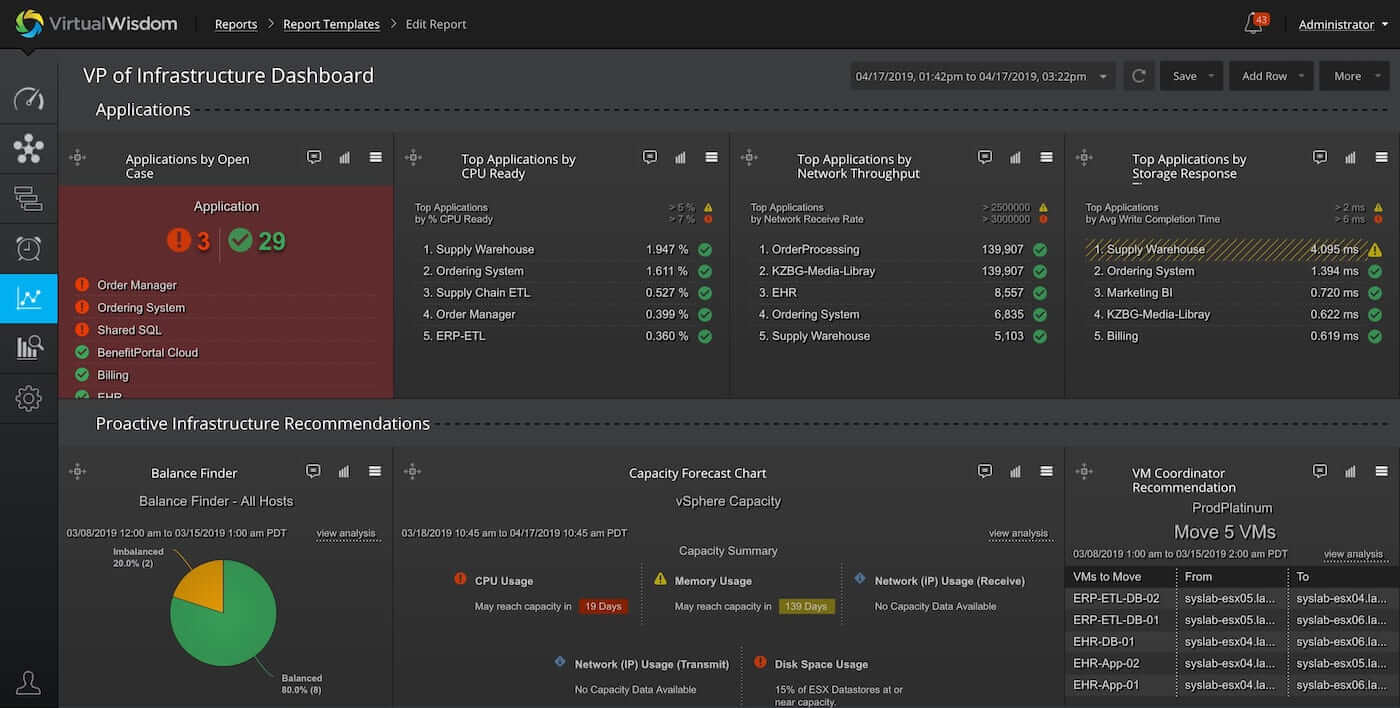1400x708 pixels.
Task: Open the settings gear in left sidebar
Action: click(x=29, y=398)
